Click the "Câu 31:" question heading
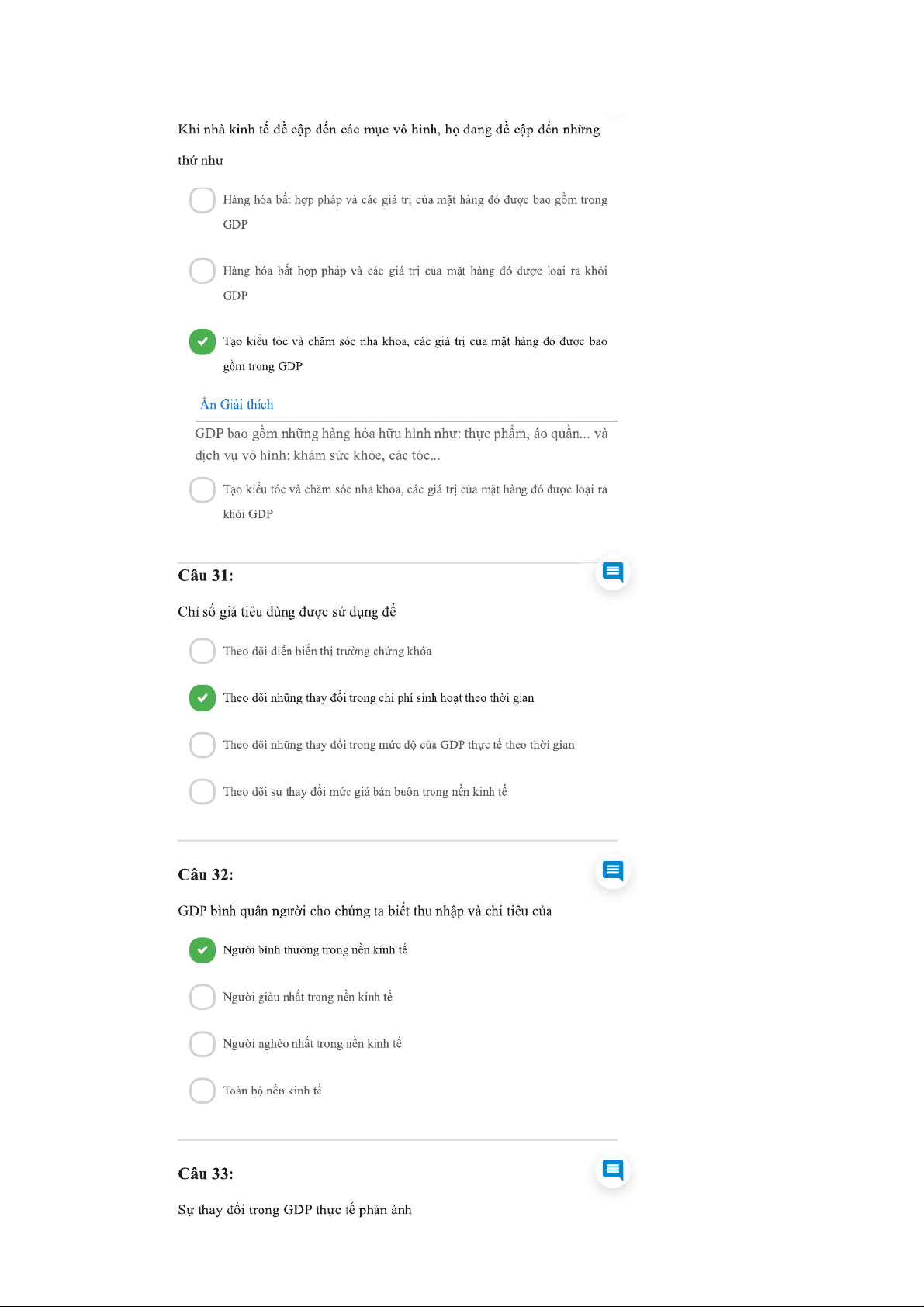Screen dimensions: 924x1307 (x=206, y=576)
